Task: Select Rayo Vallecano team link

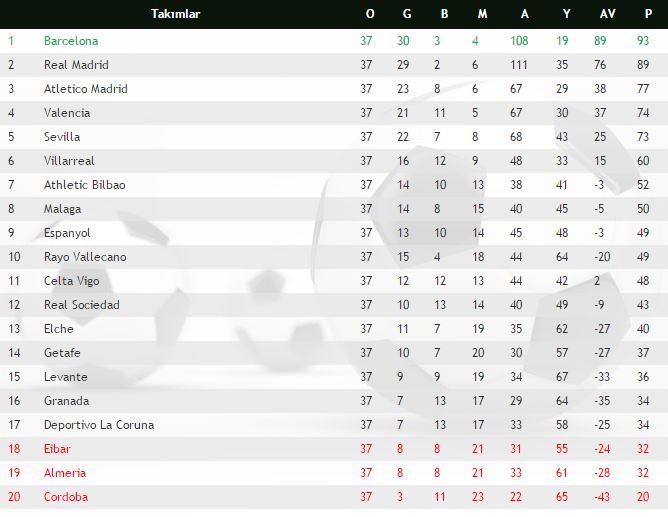Action: pos(85,257)
